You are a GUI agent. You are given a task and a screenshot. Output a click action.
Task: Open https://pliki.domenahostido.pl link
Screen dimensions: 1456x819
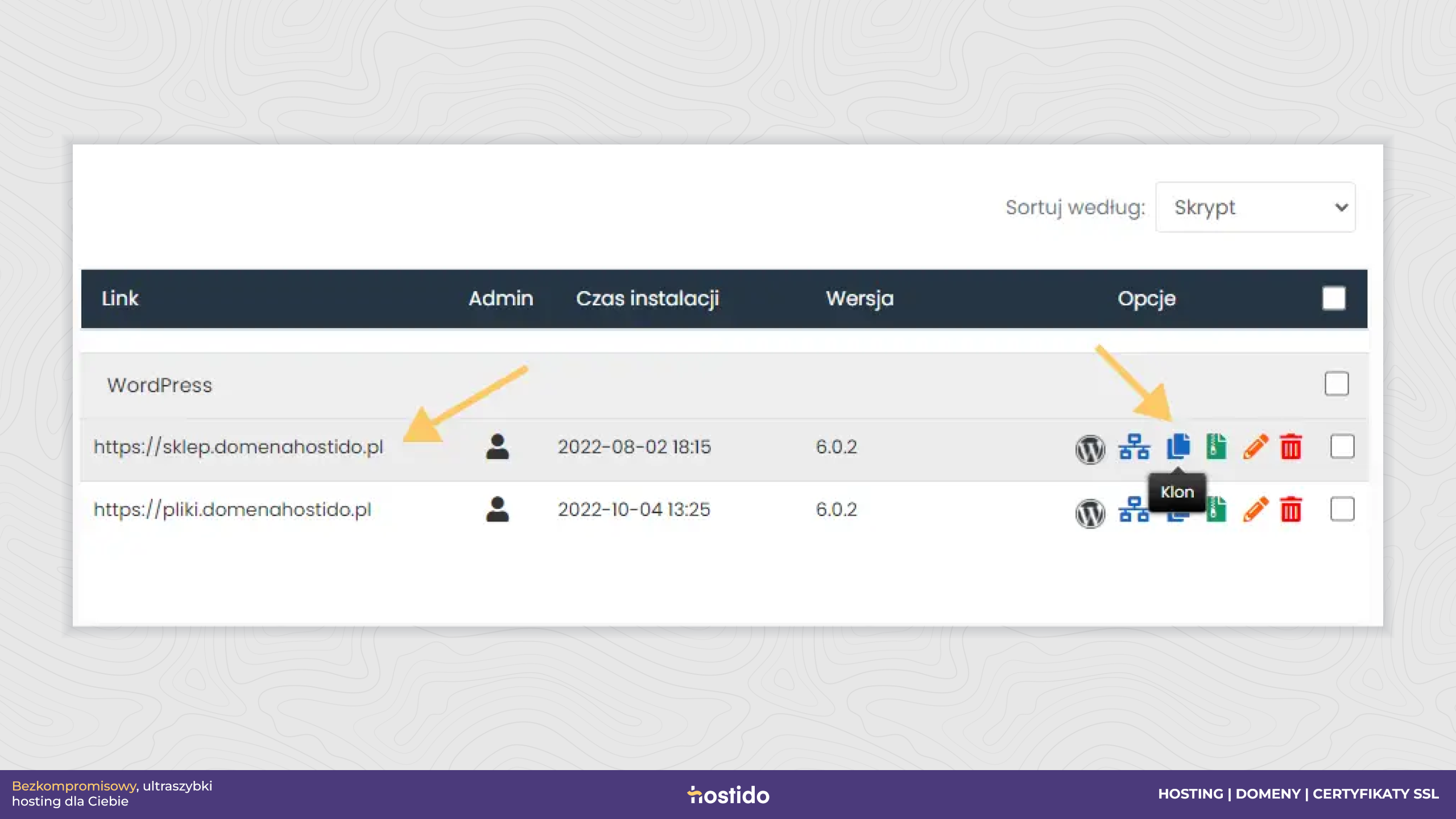(x=232, y=510)
